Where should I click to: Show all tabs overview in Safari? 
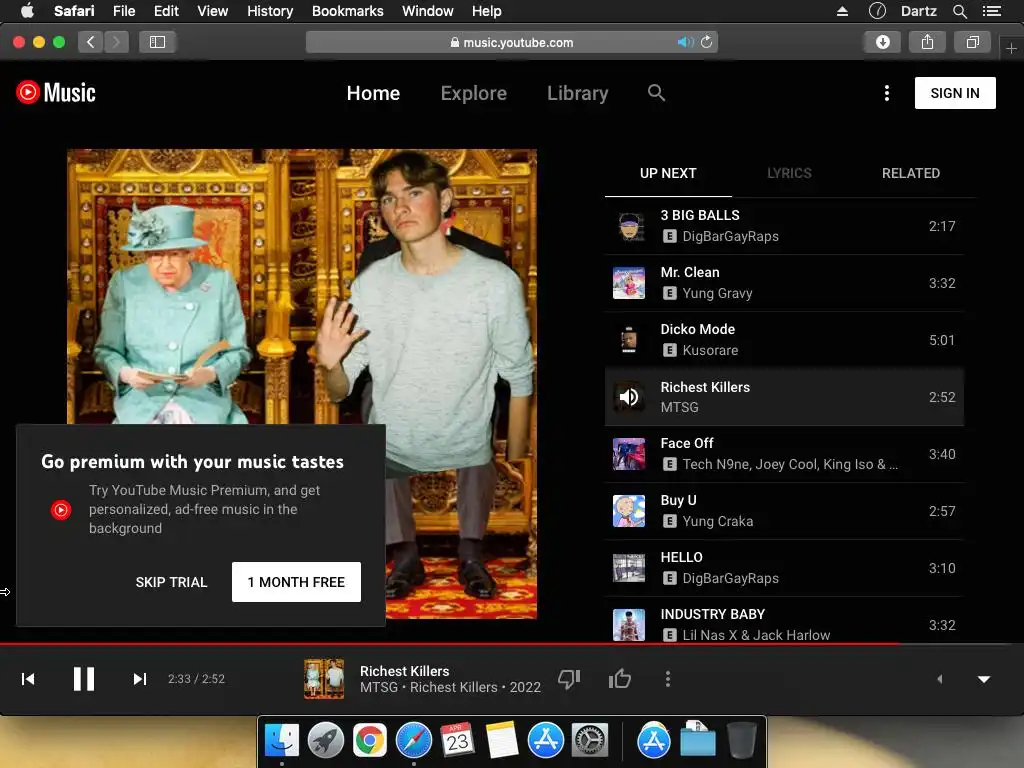point(972,42)
